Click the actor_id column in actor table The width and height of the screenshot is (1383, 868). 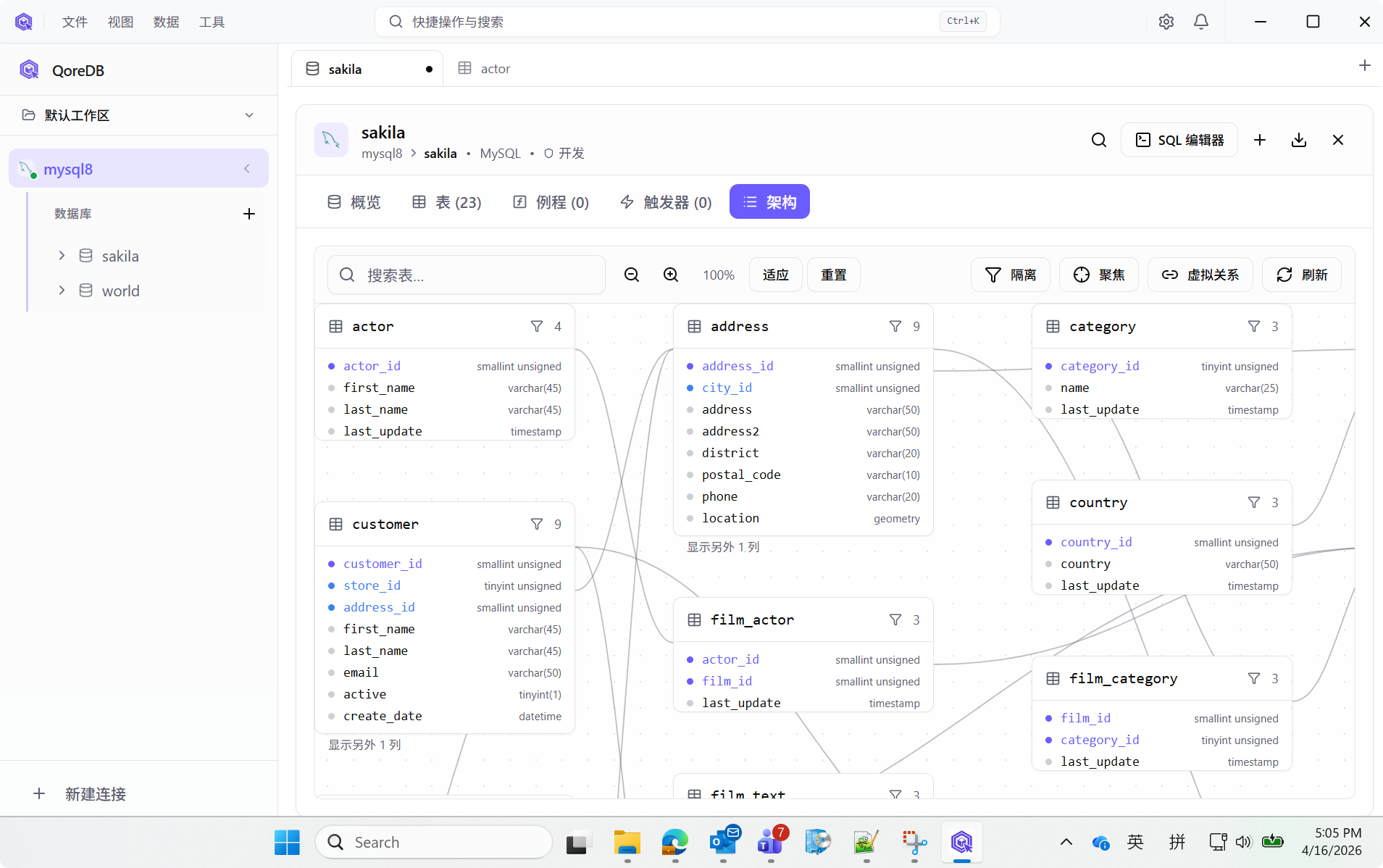coord(445,366)
